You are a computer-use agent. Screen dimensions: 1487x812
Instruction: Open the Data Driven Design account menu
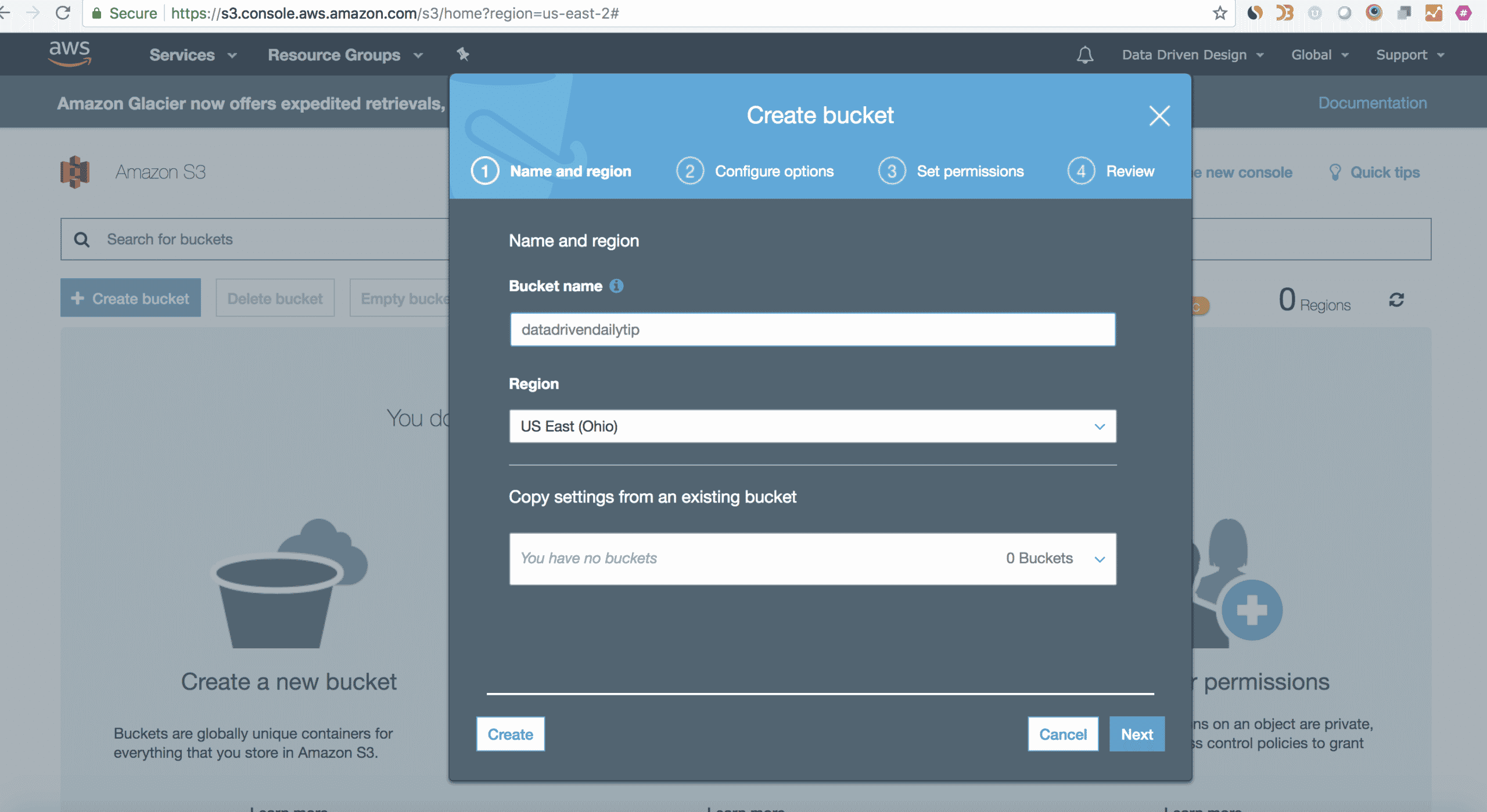tap(1193, 55)
